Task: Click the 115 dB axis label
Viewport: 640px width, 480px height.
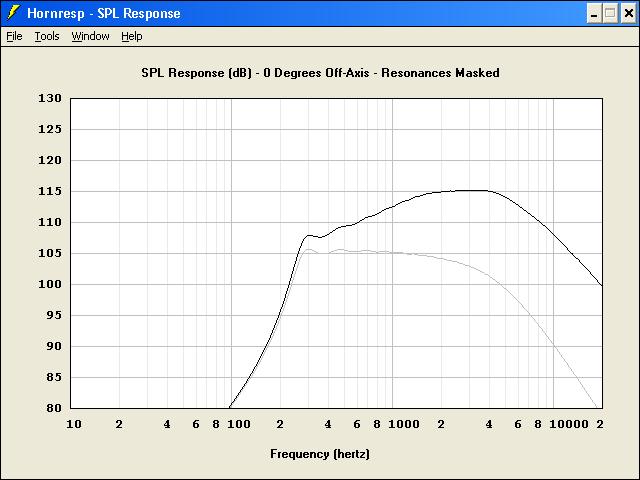Action: coord(50,191)
